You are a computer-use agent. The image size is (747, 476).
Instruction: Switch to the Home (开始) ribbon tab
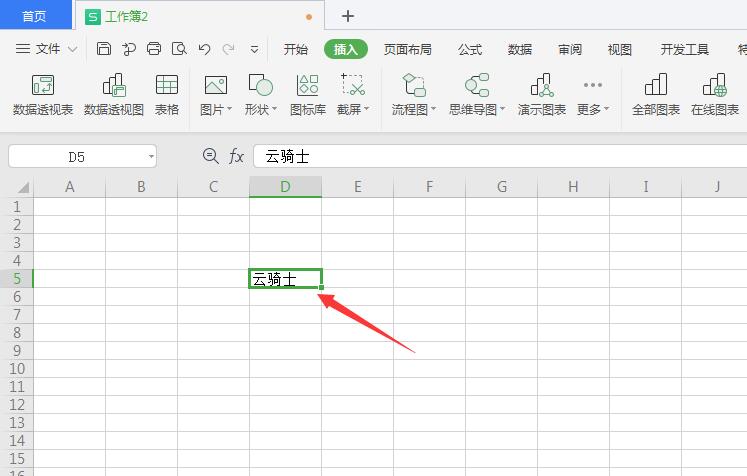295,49
